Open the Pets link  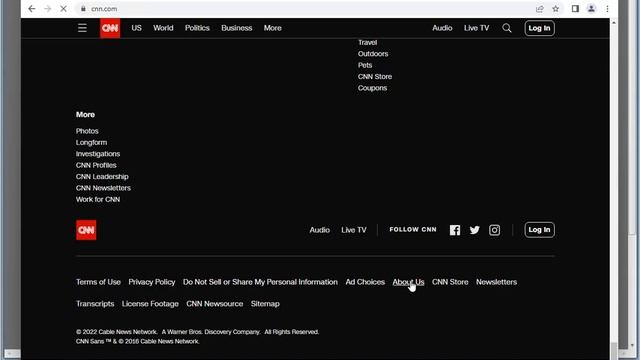point(365,65)
